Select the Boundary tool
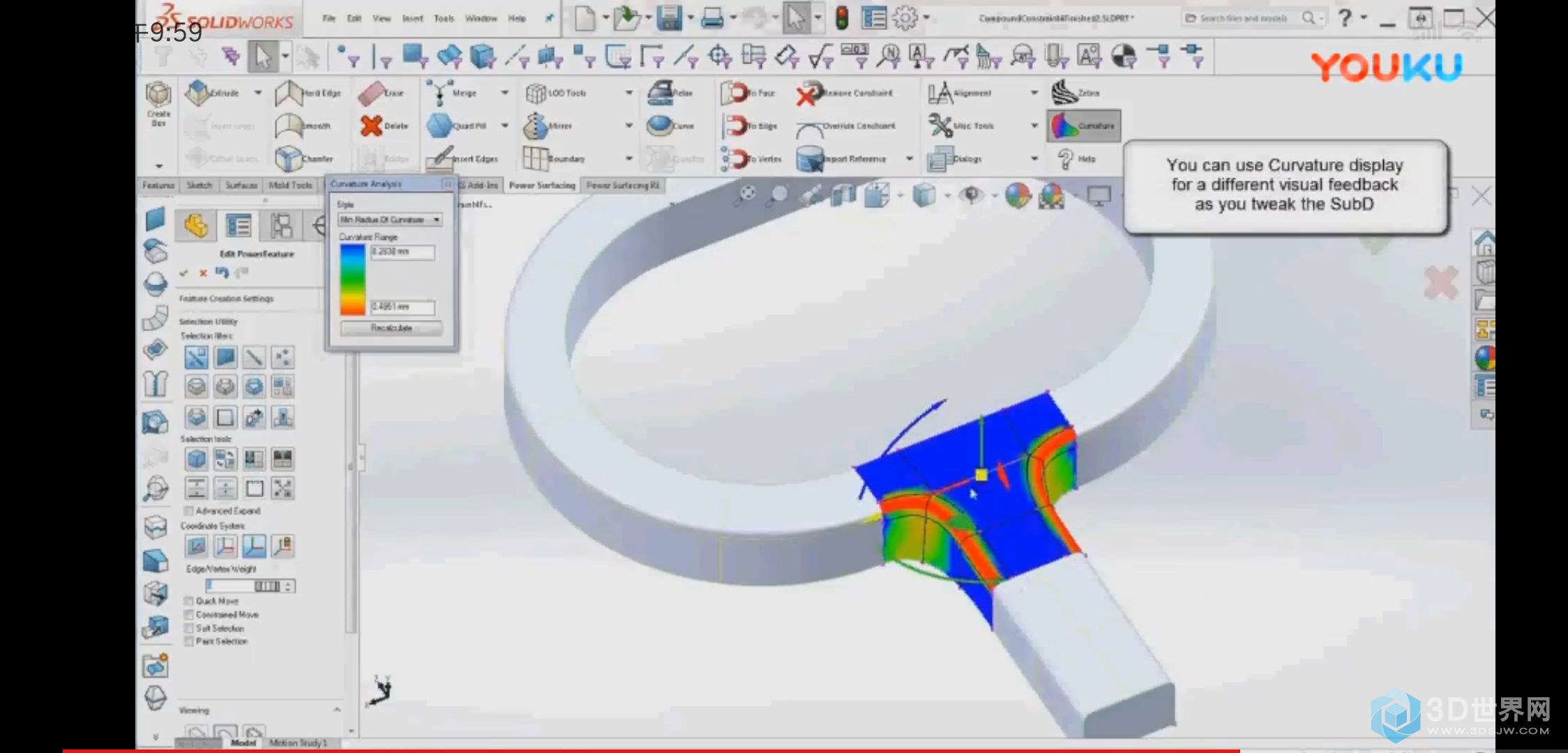1568x753 pixels. 554,158
